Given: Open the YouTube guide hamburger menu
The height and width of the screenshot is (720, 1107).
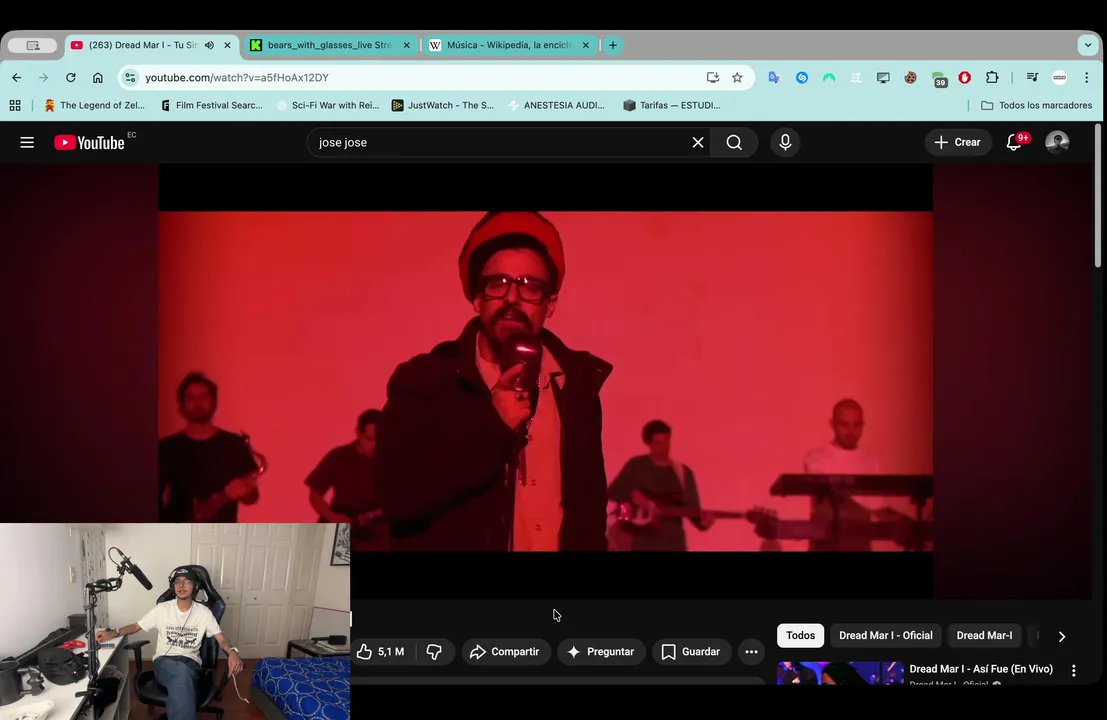Looking at the screenshot, I should click(27, 143).
